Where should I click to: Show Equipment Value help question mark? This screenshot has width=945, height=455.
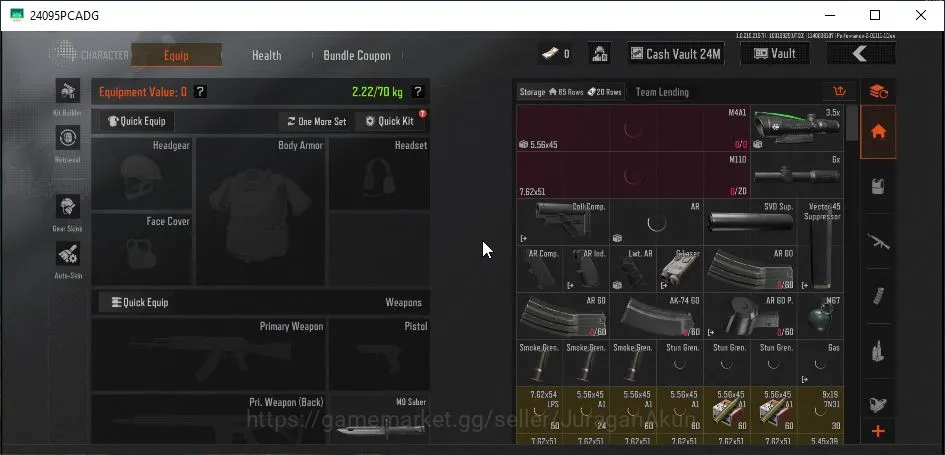201,92
